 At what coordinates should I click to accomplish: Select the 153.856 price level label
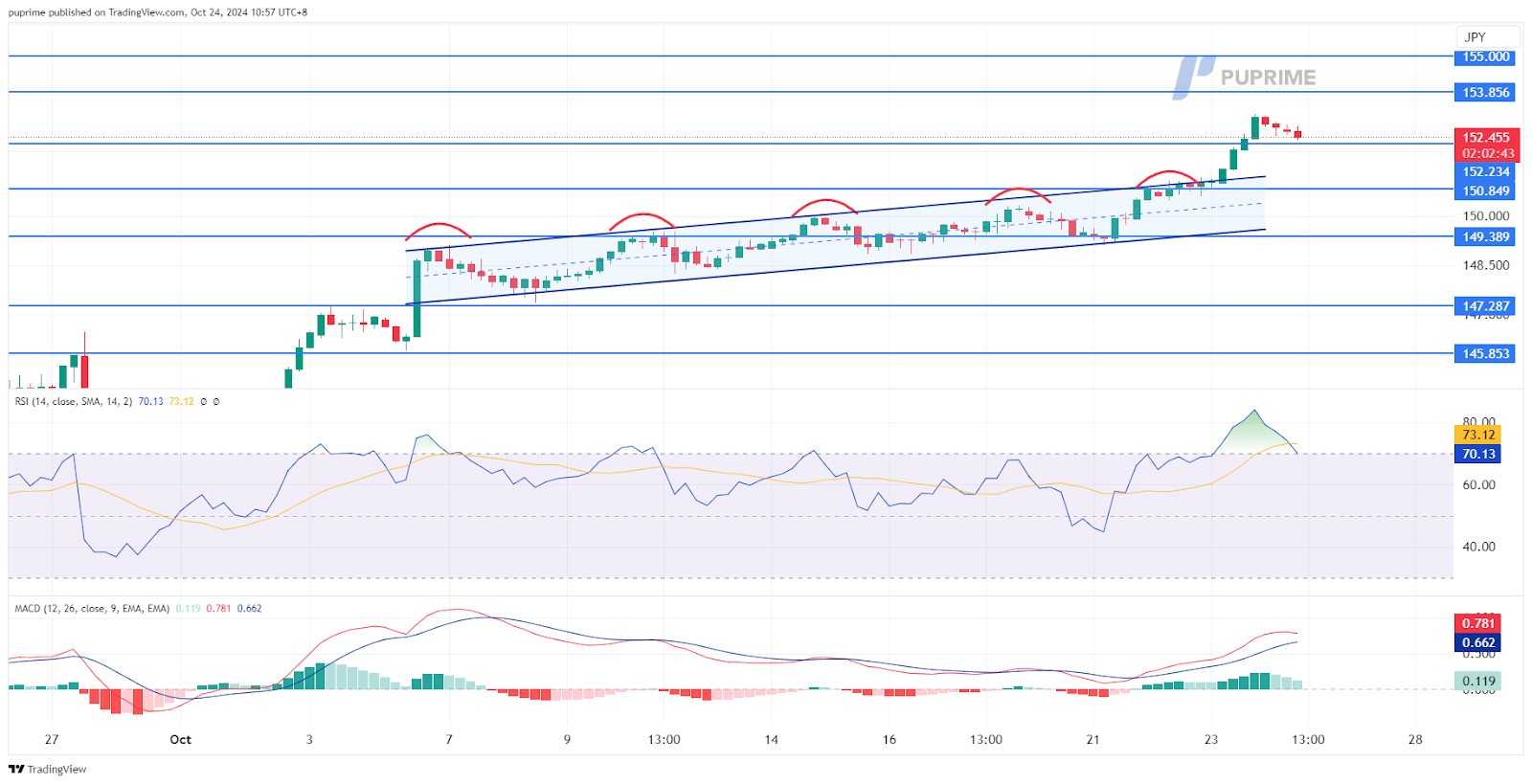coord(1486,93)
